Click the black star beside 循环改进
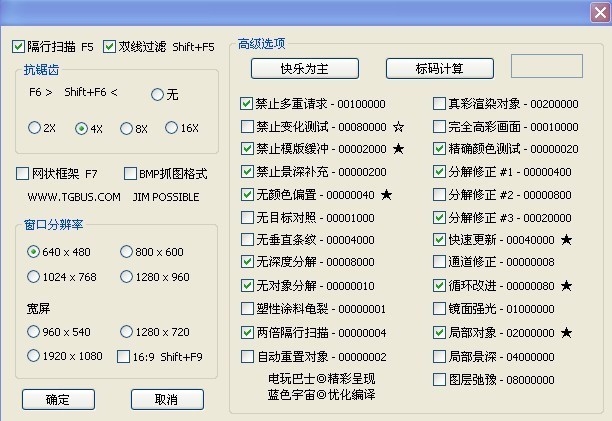 (x=566, y=286)
